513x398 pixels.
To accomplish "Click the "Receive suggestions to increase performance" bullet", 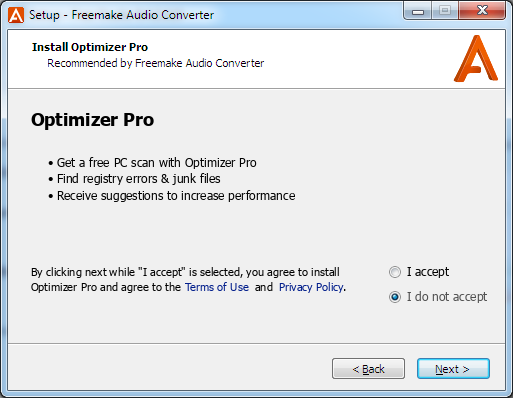I will click(172, 196).
